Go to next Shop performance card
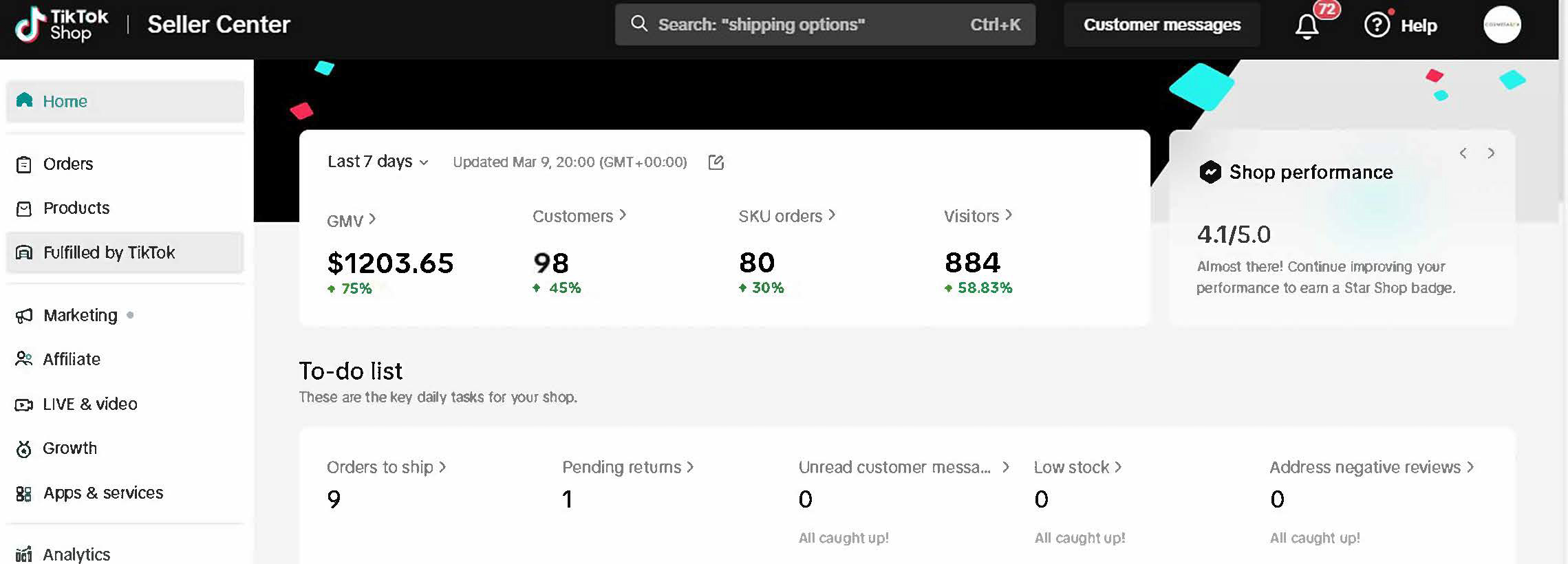Image resolution: width=1568 pixels, height=564 pixels. 1491,153
